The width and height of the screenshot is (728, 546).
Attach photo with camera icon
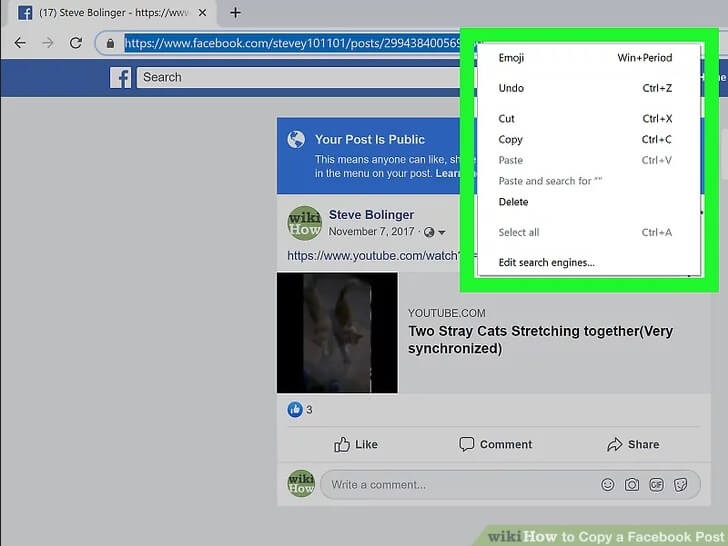coord(631,485)
